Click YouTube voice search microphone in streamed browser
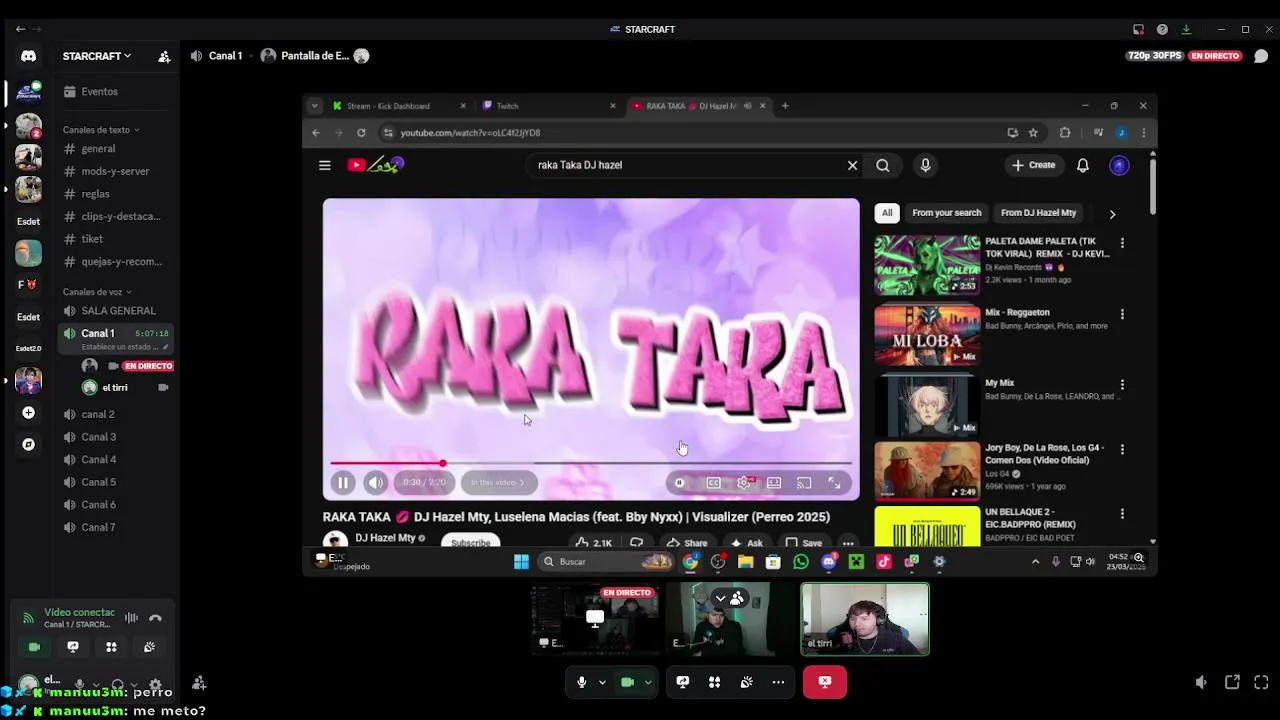1280x720 pixels. pos(925,165)
